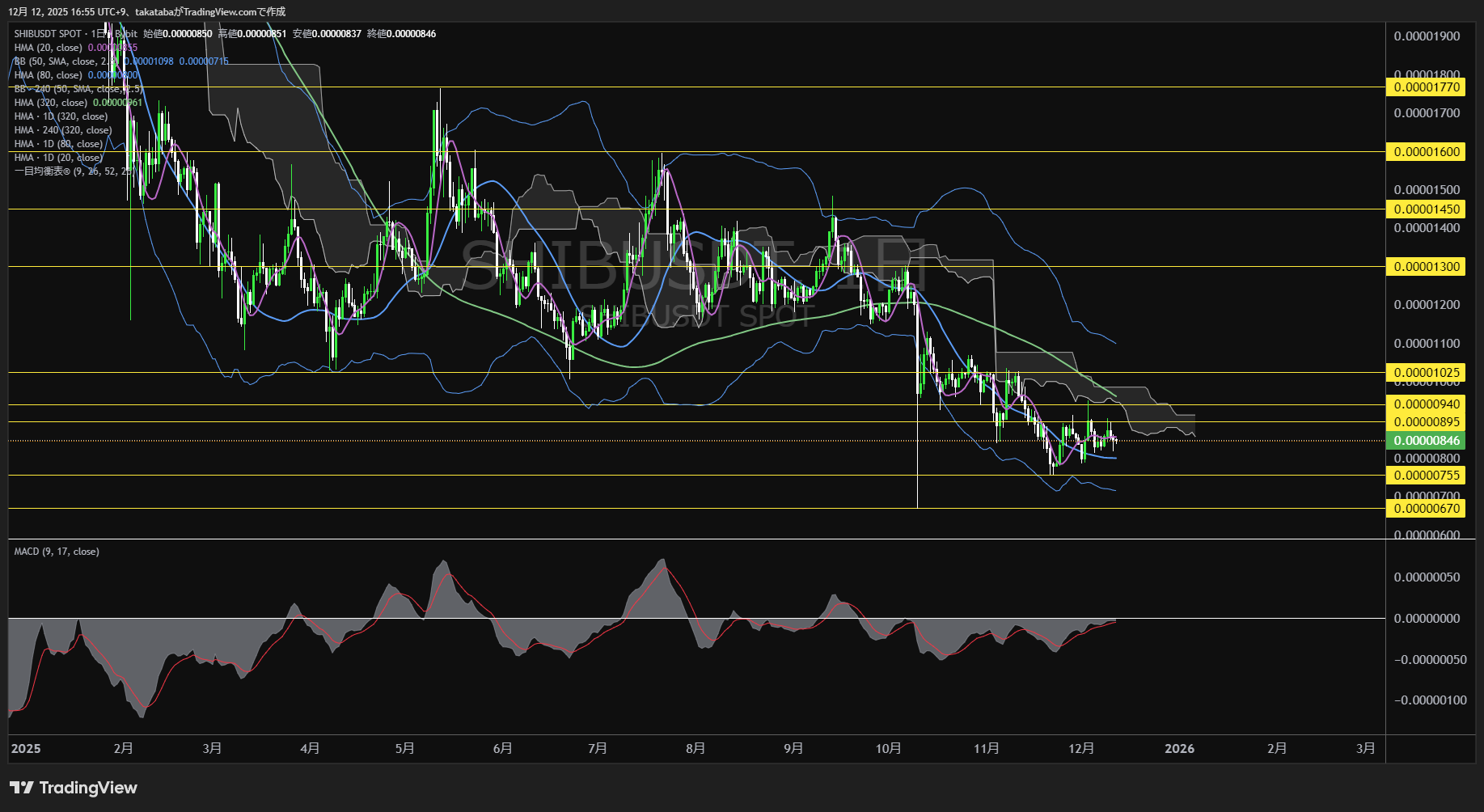
Task: Click the yellow 0.00001300 price label
Action: [x=1426, y=267]
